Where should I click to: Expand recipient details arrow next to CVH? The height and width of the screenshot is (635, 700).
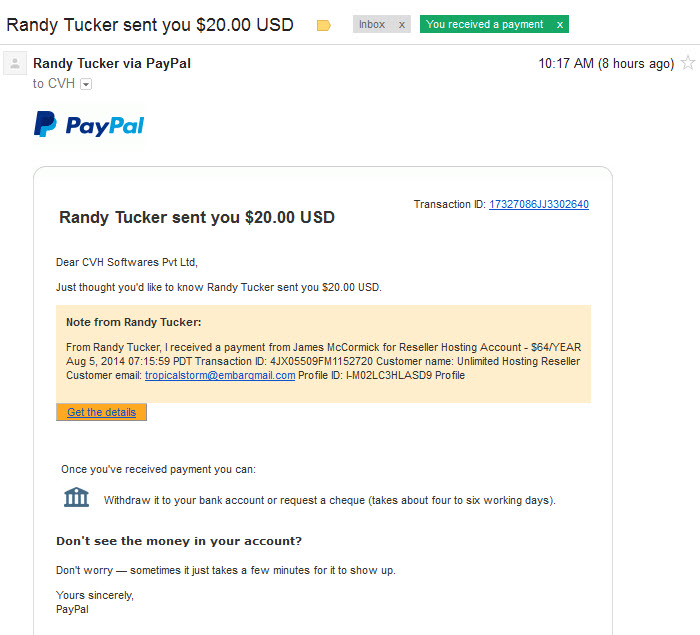pos(85,84)
